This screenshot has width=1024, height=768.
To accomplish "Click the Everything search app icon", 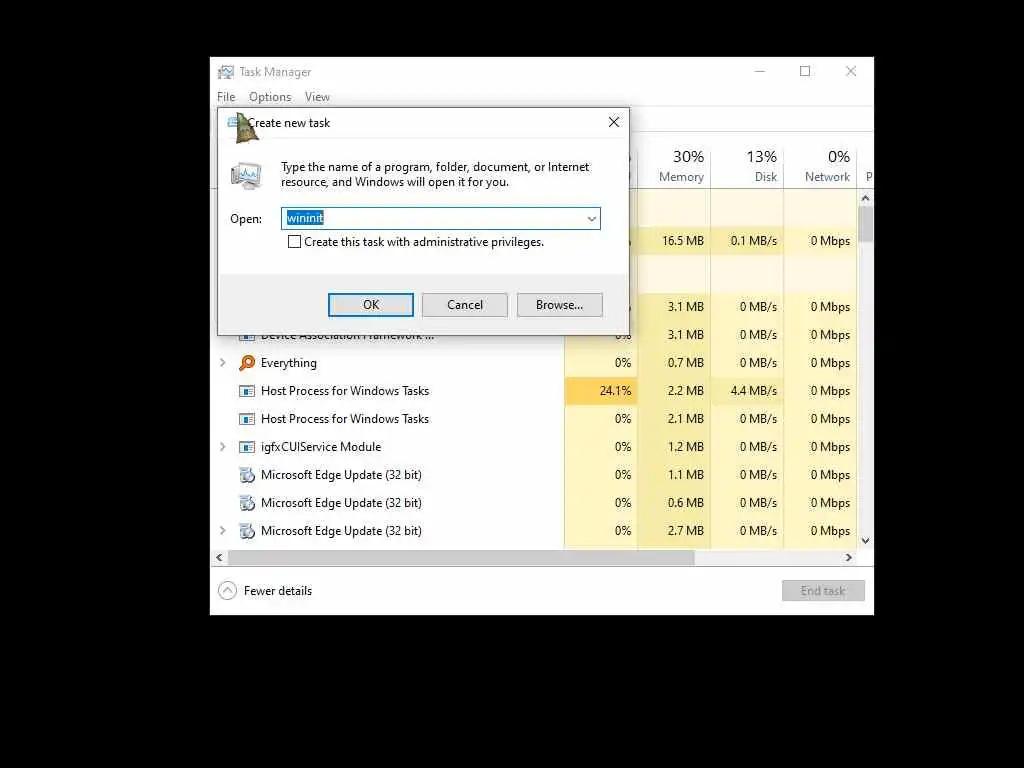I will click(x=247, y=362).
